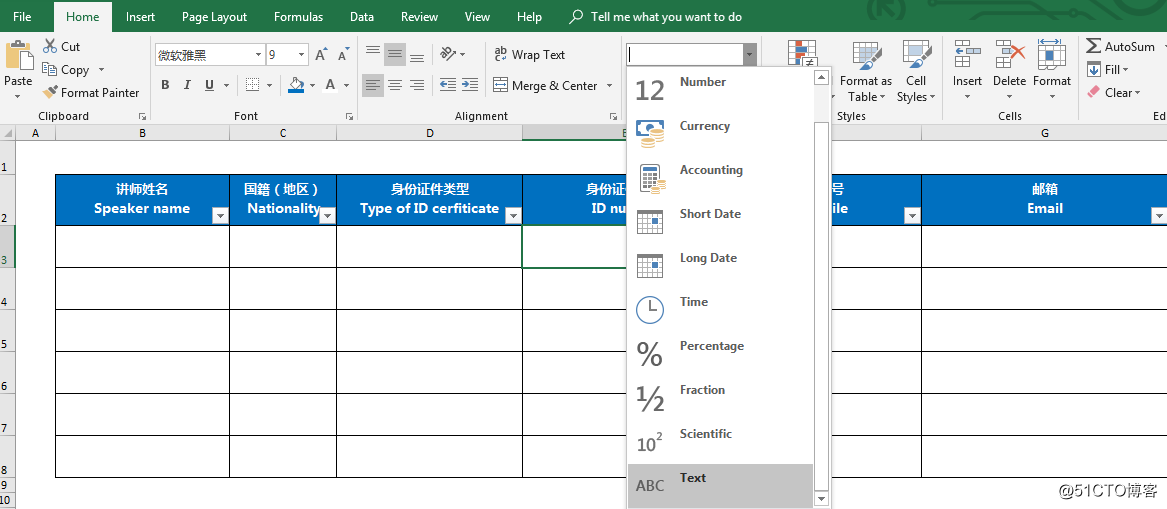Viewport: 1167px width, 509px height.
Task: Increase indent icon
Action: click(470, 85)
